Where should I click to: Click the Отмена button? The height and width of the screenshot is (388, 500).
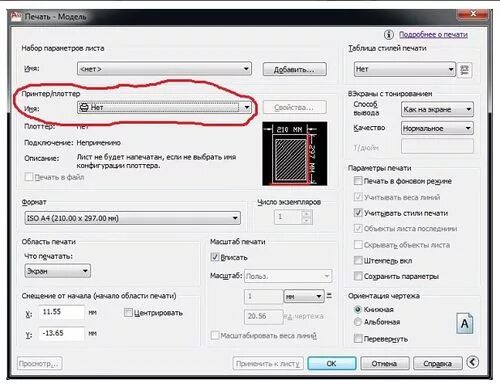coord(385,363)
